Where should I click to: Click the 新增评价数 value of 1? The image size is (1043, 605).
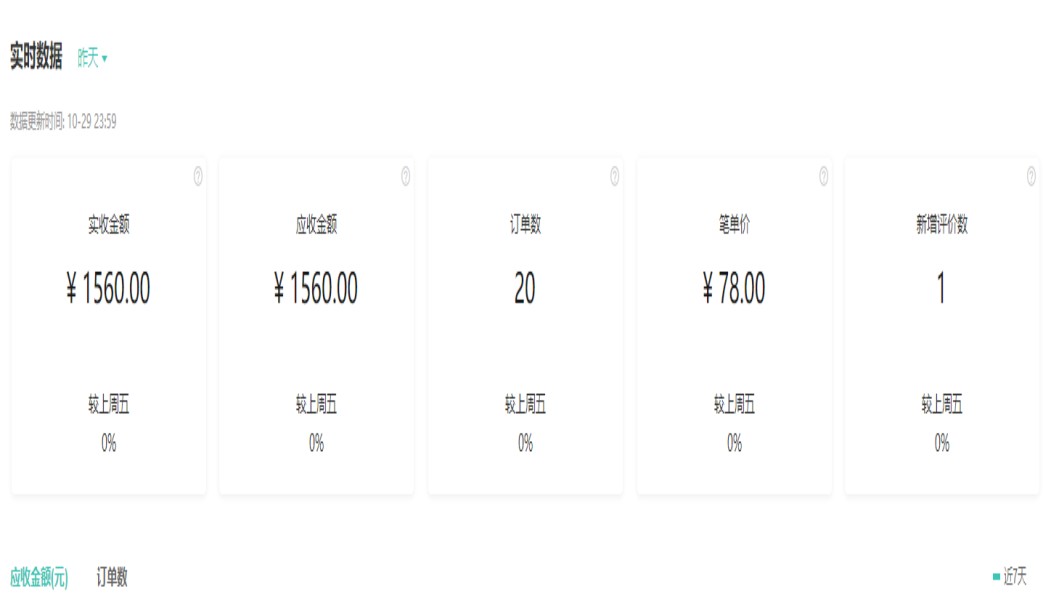coord(941,289)
